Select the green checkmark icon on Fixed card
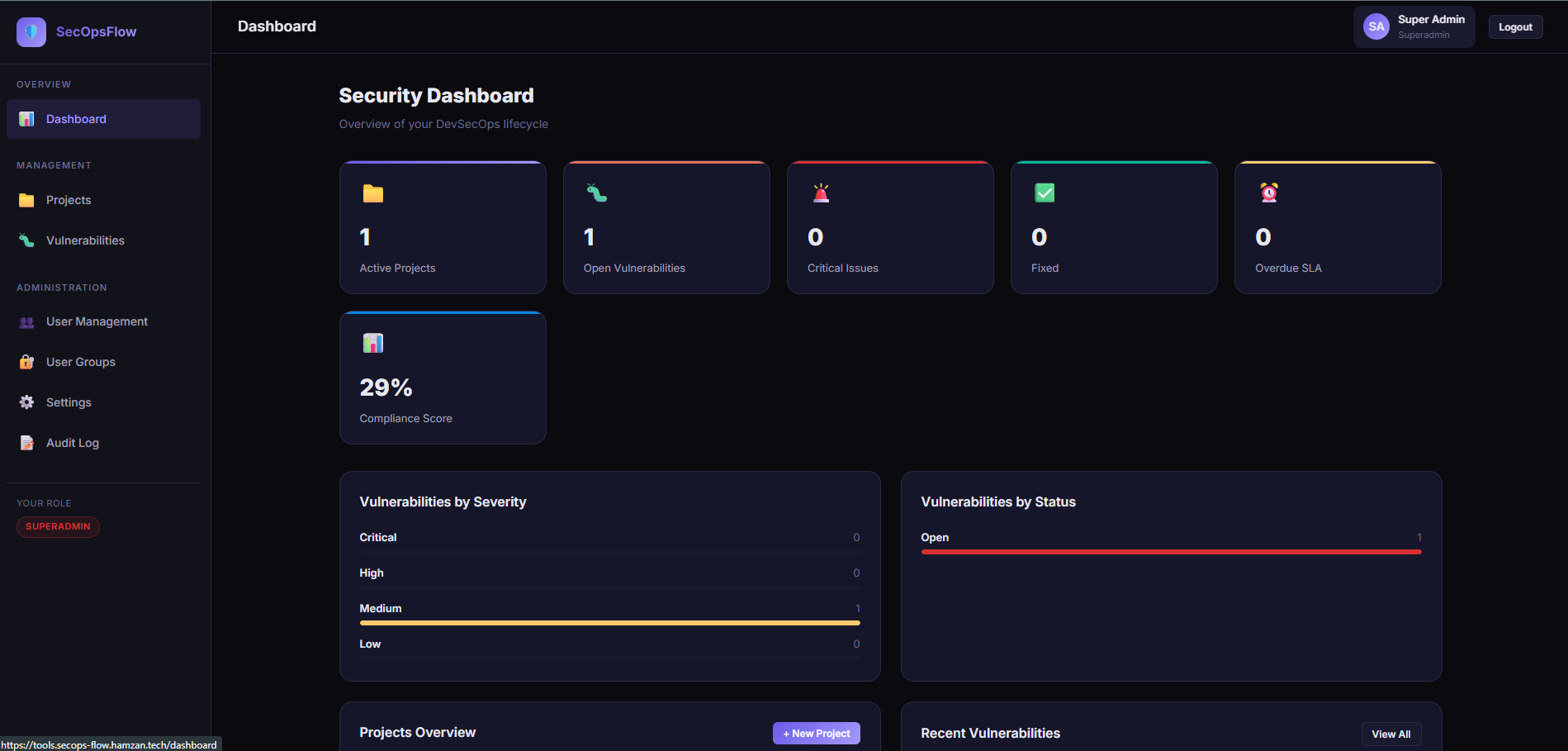Image resolution: width=1568 pixels, height=751 pixels. pyautogui.click(x=1045, y=193)
